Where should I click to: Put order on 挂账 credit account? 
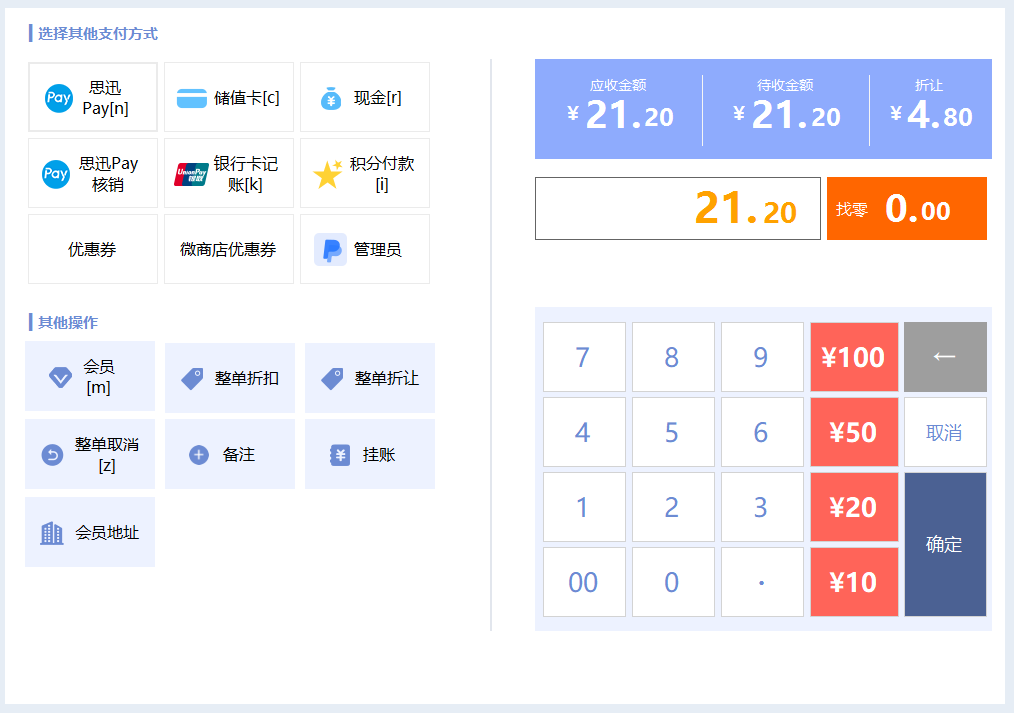pyautogui.click(x=370, y=454)
